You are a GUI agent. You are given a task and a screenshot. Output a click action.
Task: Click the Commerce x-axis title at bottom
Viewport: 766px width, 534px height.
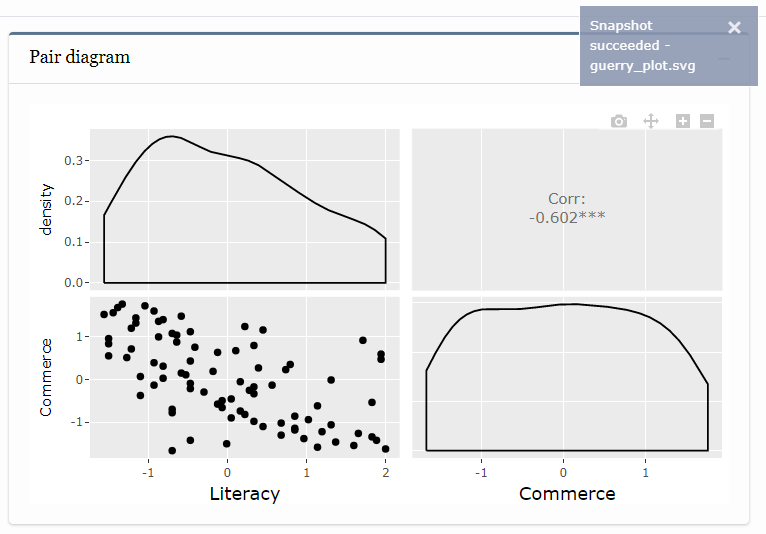coord(567,493)
